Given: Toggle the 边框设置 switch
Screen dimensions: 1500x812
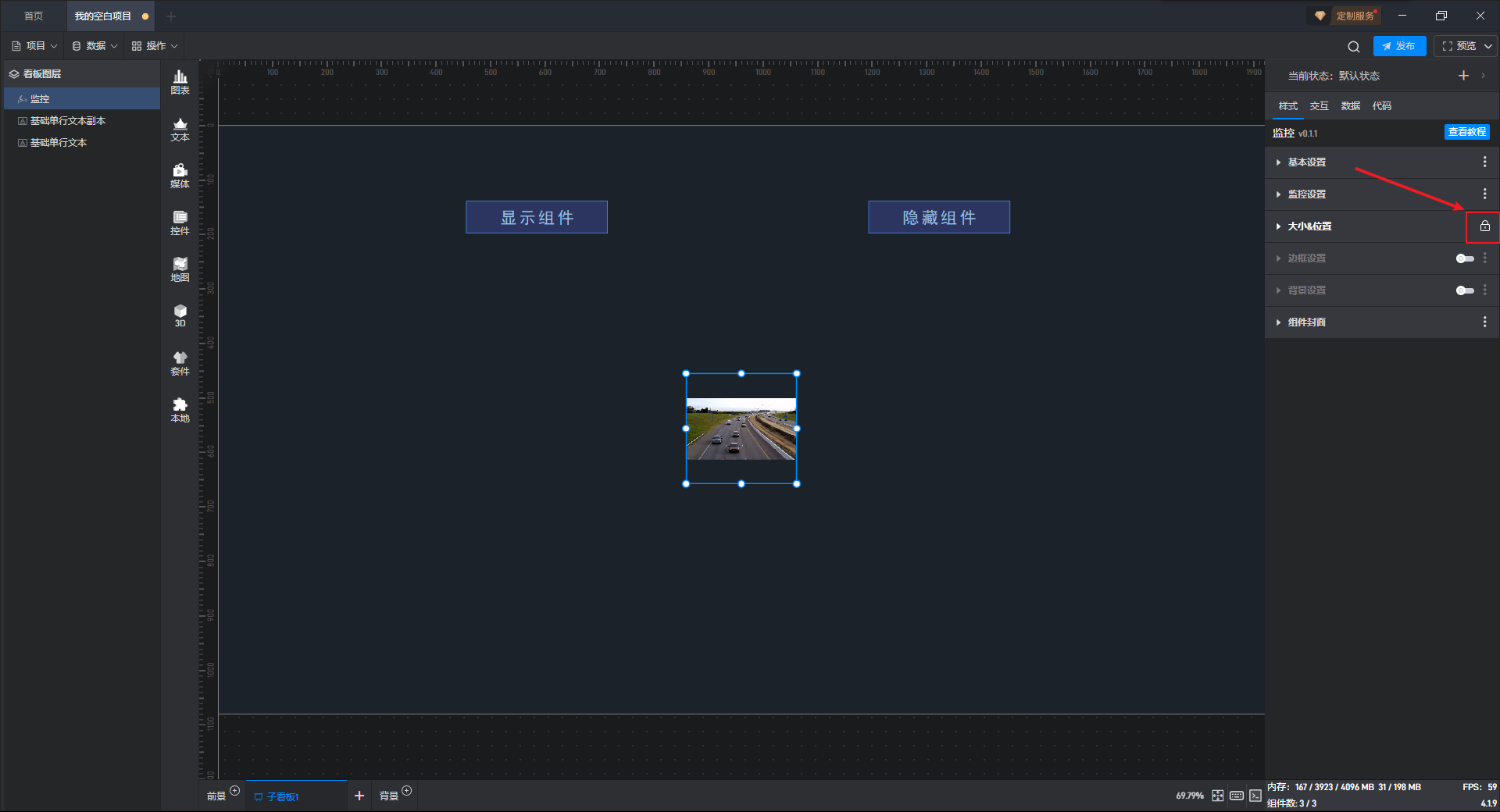Looking at the screenshot, I should (x=1465, y=258).
